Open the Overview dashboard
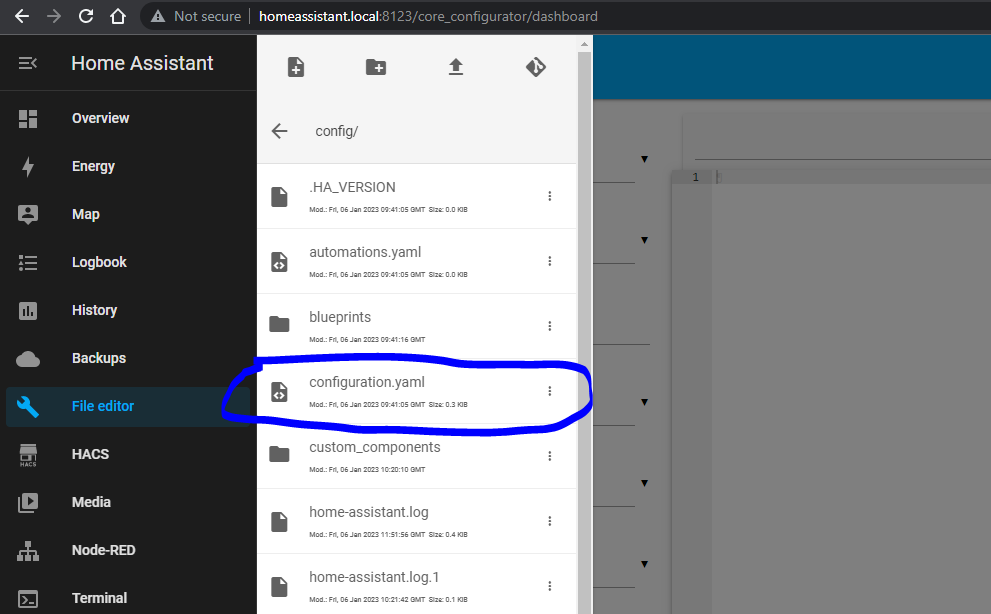Image resolution: width=991 pixels, height=614 pixels. coord(128,118)
